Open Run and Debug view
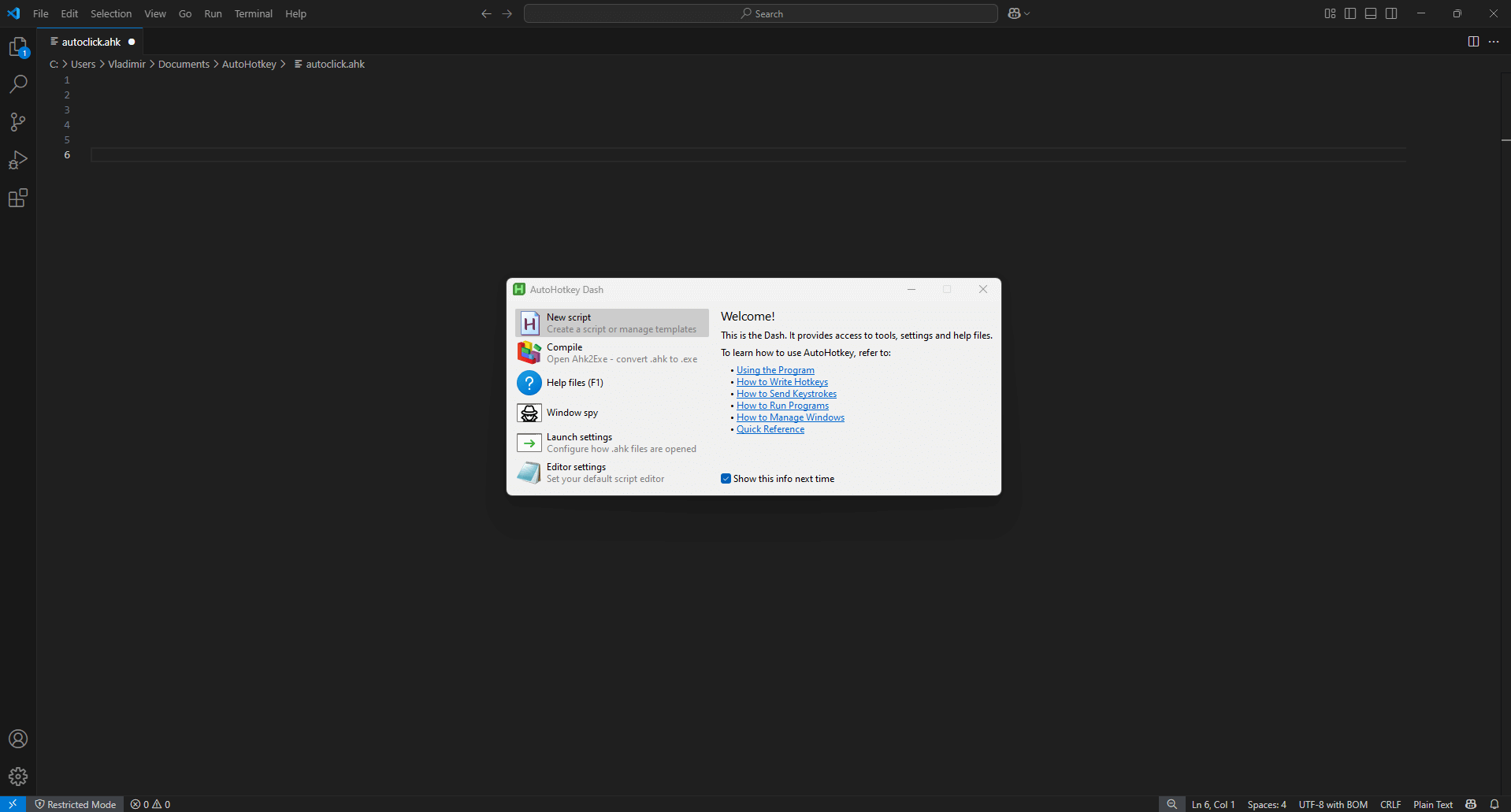This screenshot has height=812, width=1511. click(18, 160)
